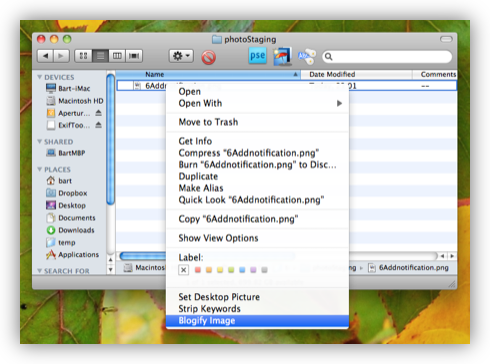Collapse the PLACES sidebar section
Image resolution: width=490 pixels, height=364 pixels.
coord(40,169)
